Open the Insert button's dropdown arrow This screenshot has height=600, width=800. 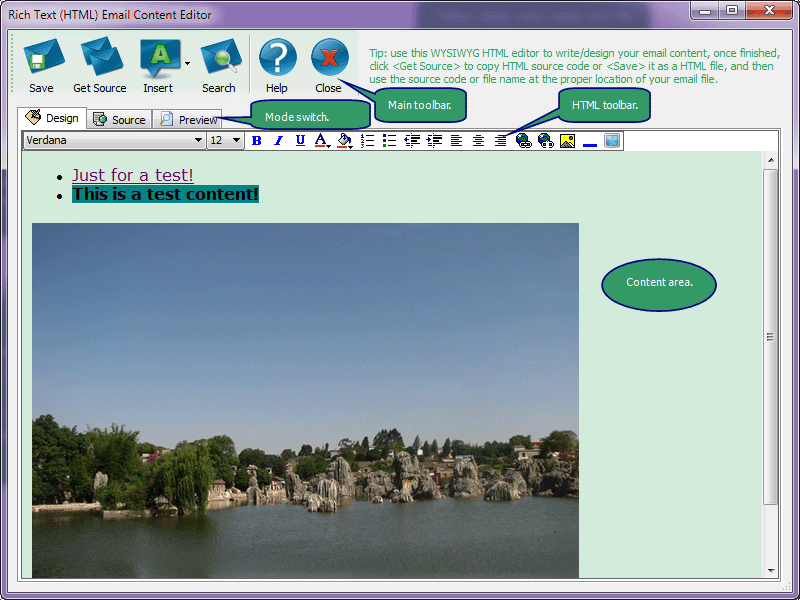tap(187, 64)
